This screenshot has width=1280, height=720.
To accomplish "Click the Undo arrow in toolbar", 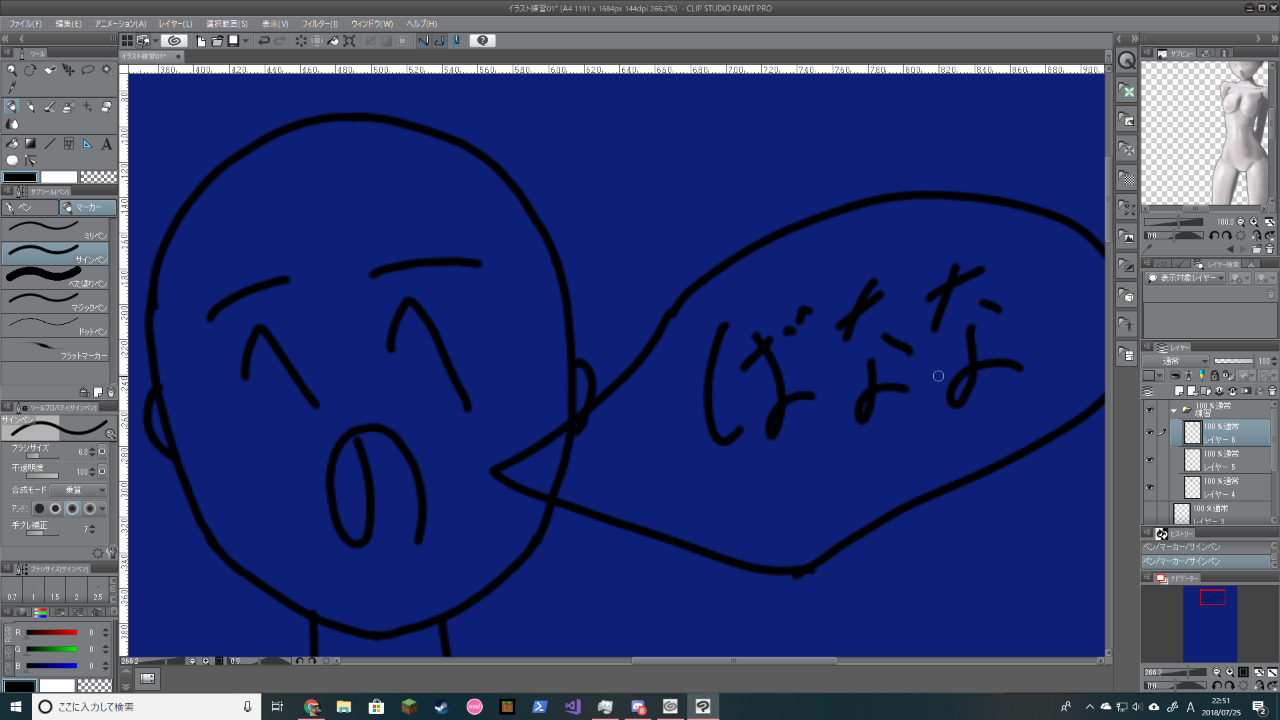I will [263, 41].
